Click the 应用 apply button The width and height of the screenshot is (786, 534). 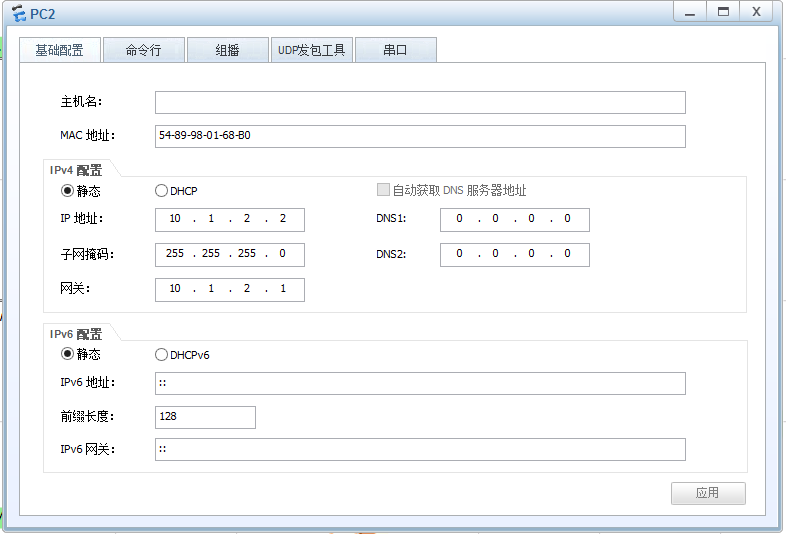pos(708,493)
